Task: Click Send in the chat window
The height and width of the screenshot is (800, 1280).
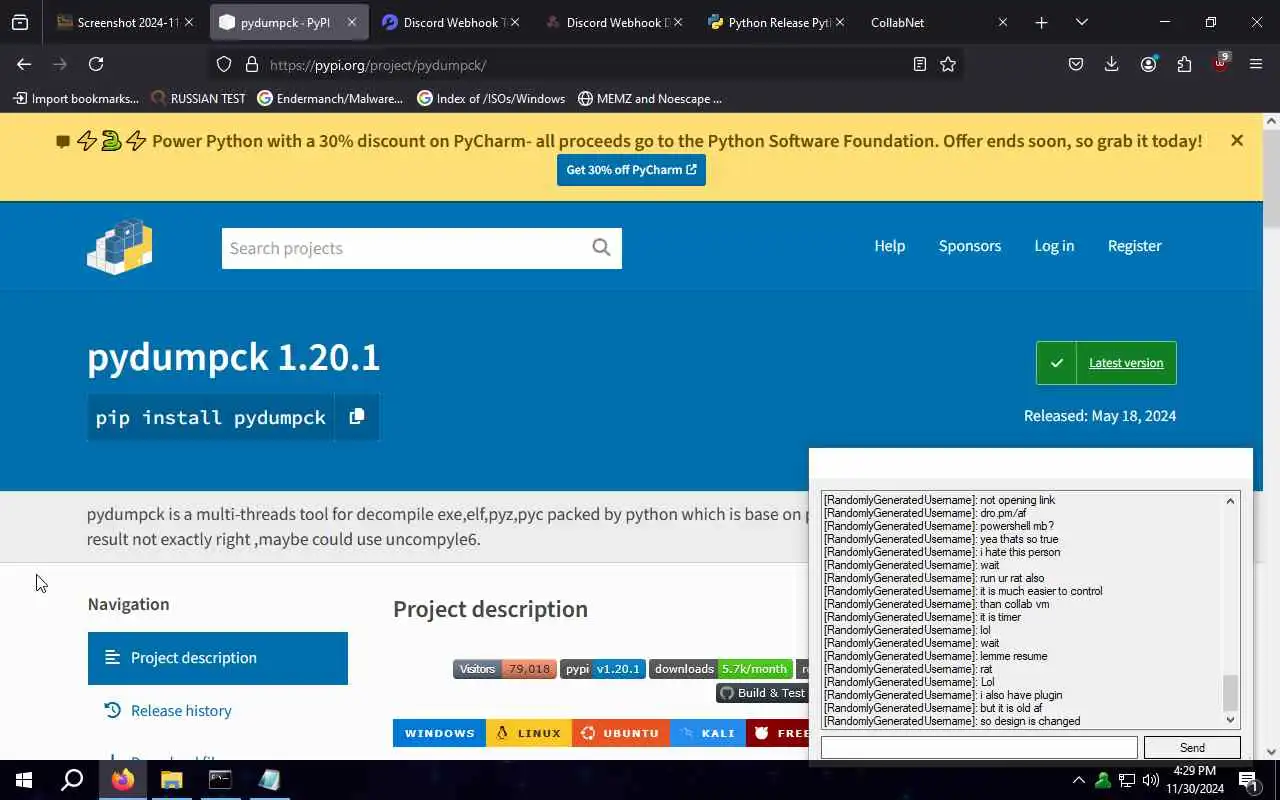Action: tap(1192, 748)
